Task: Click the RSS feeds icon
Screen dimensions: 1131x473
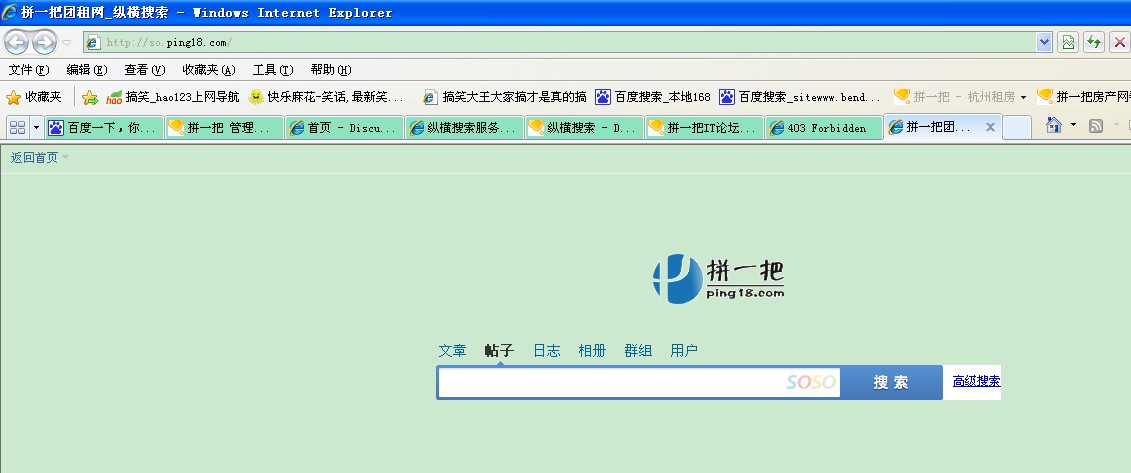Action: pos(1096,126)
